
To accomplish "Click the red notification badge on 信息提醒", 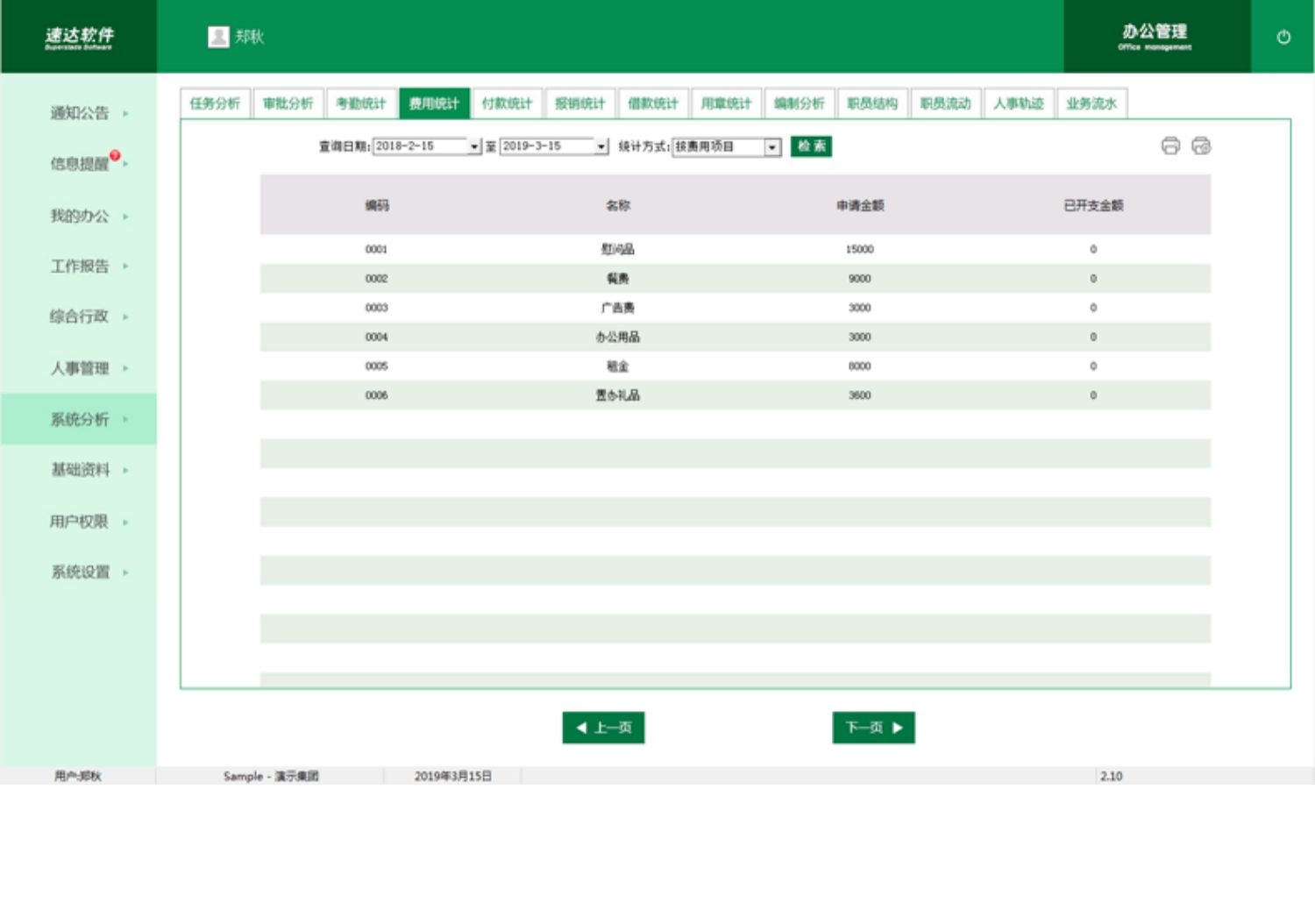I will (115, 156).
